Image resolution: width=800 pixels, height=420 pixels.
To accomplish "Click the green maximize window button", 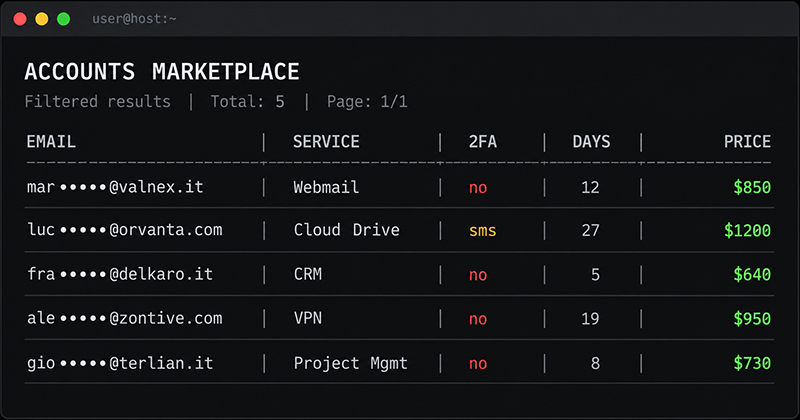I will point(64,19).
